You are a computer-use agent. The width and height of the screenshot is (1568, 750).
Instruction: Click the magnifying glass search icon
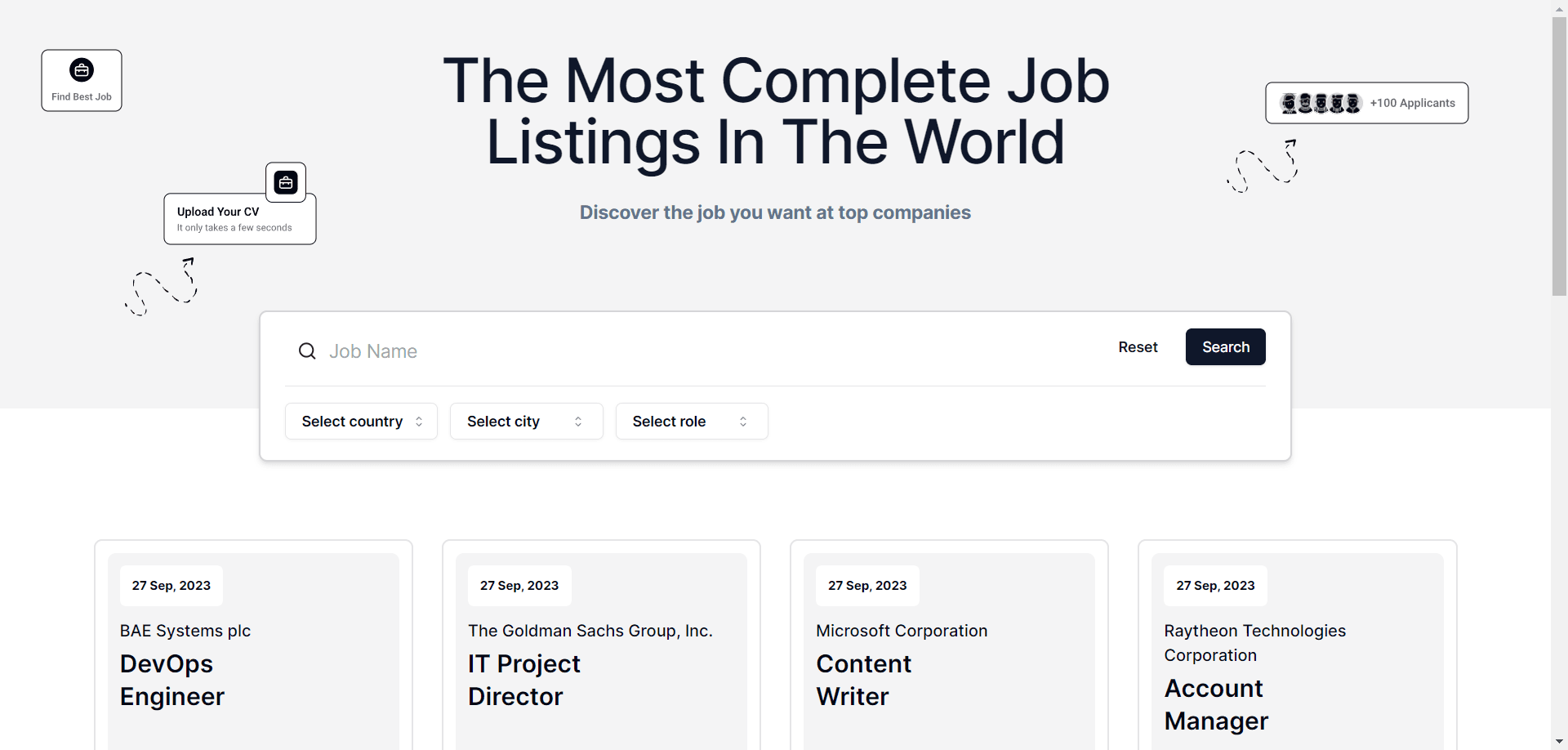(x=307, y=351)
